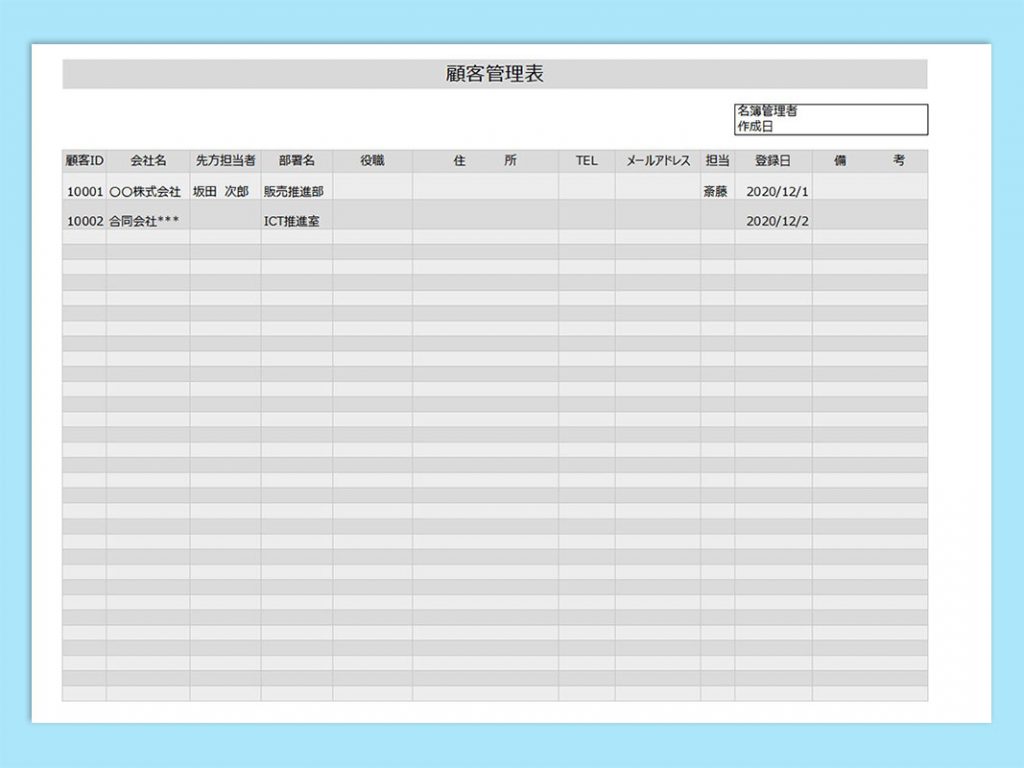Click the 斎藤 person-in-charge cell
This screenshot has width=1024, height=768.
click(x=717, y=192)
